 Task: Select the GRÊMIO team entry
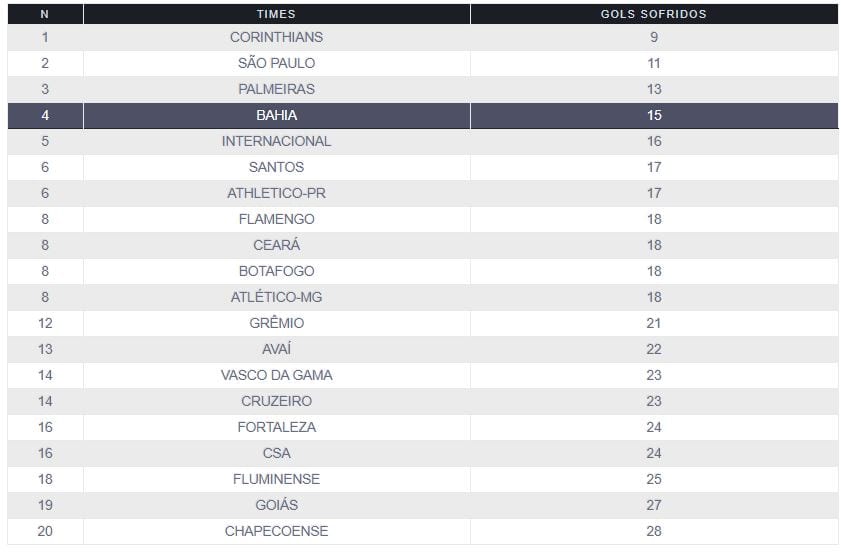276,323
